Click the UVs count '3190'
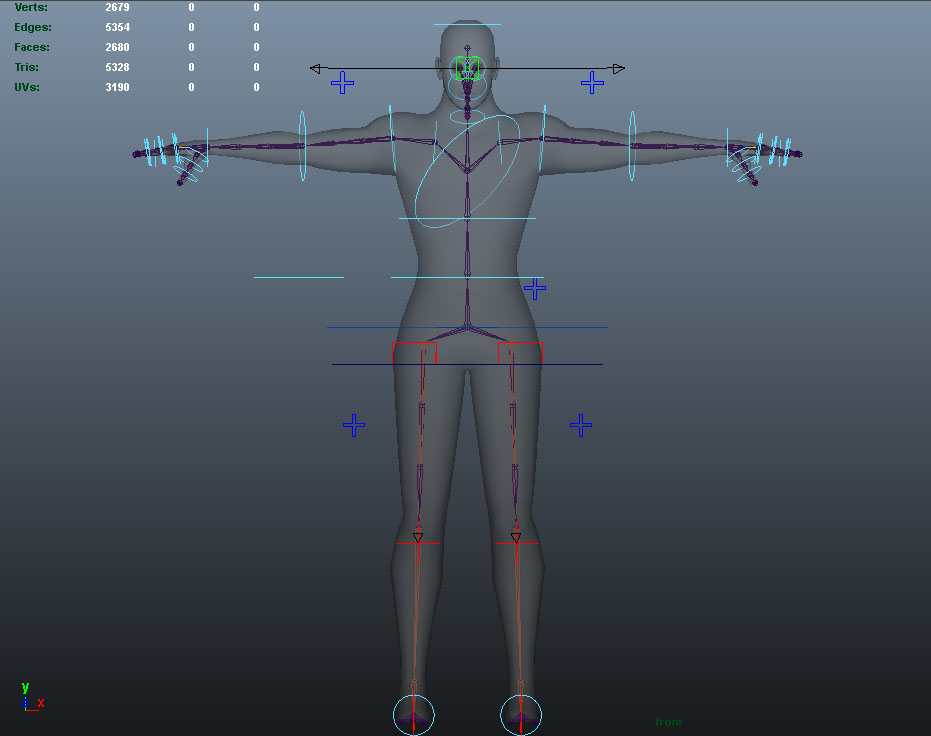Viewport: 931px width, 736px height. coord(118,87)
